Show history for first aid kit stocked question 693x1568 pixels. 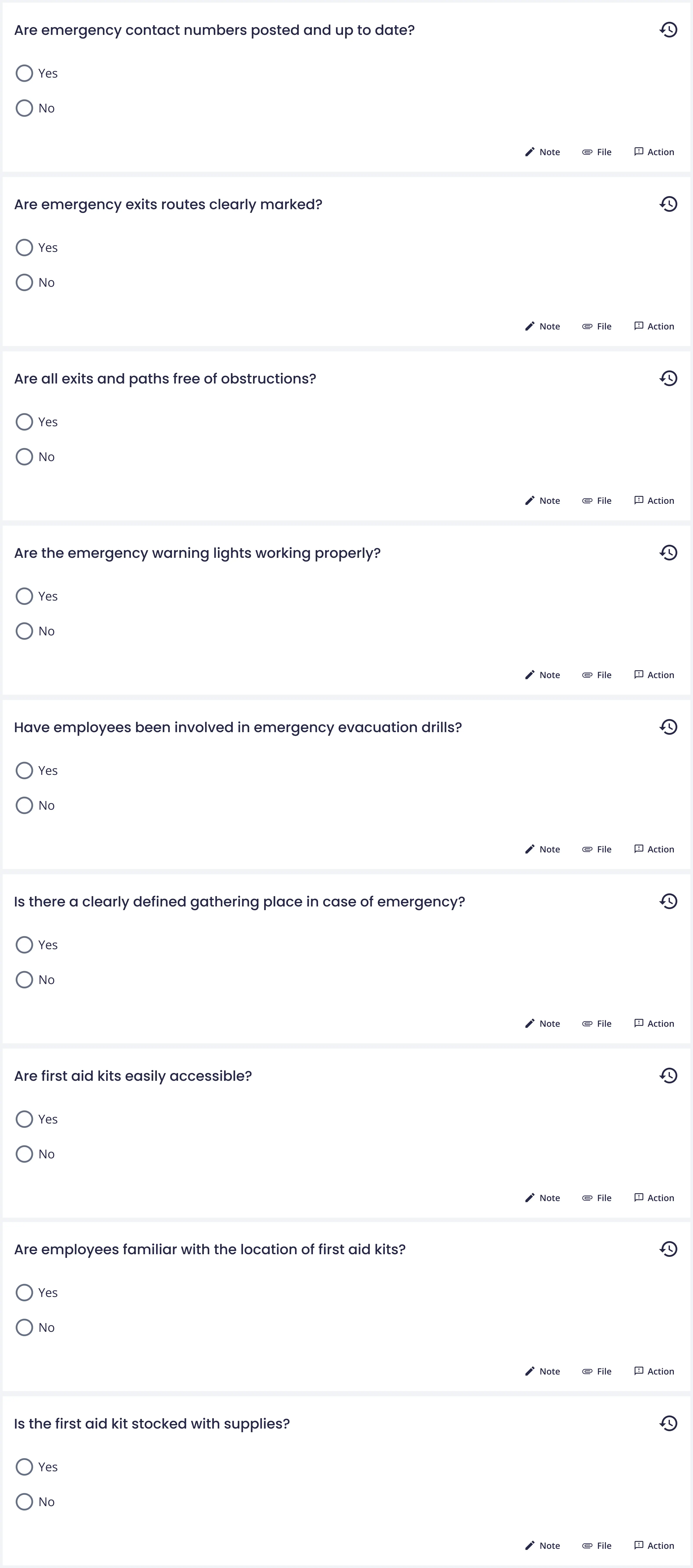[x=668, y=1423]
